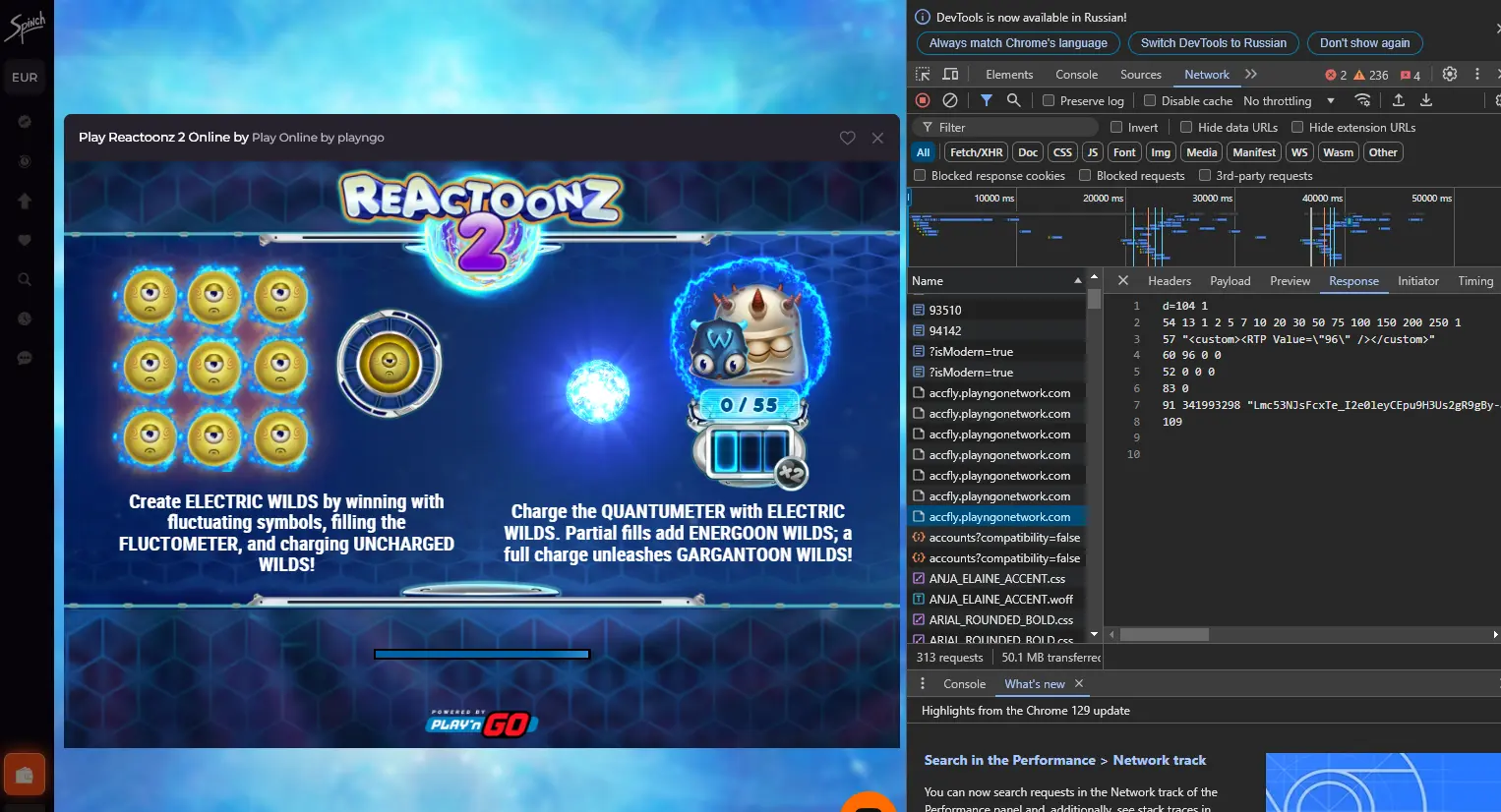1501x812 pixels.
Task: Expand more DevTools tabs chevron
Action: pos(1251,75)
